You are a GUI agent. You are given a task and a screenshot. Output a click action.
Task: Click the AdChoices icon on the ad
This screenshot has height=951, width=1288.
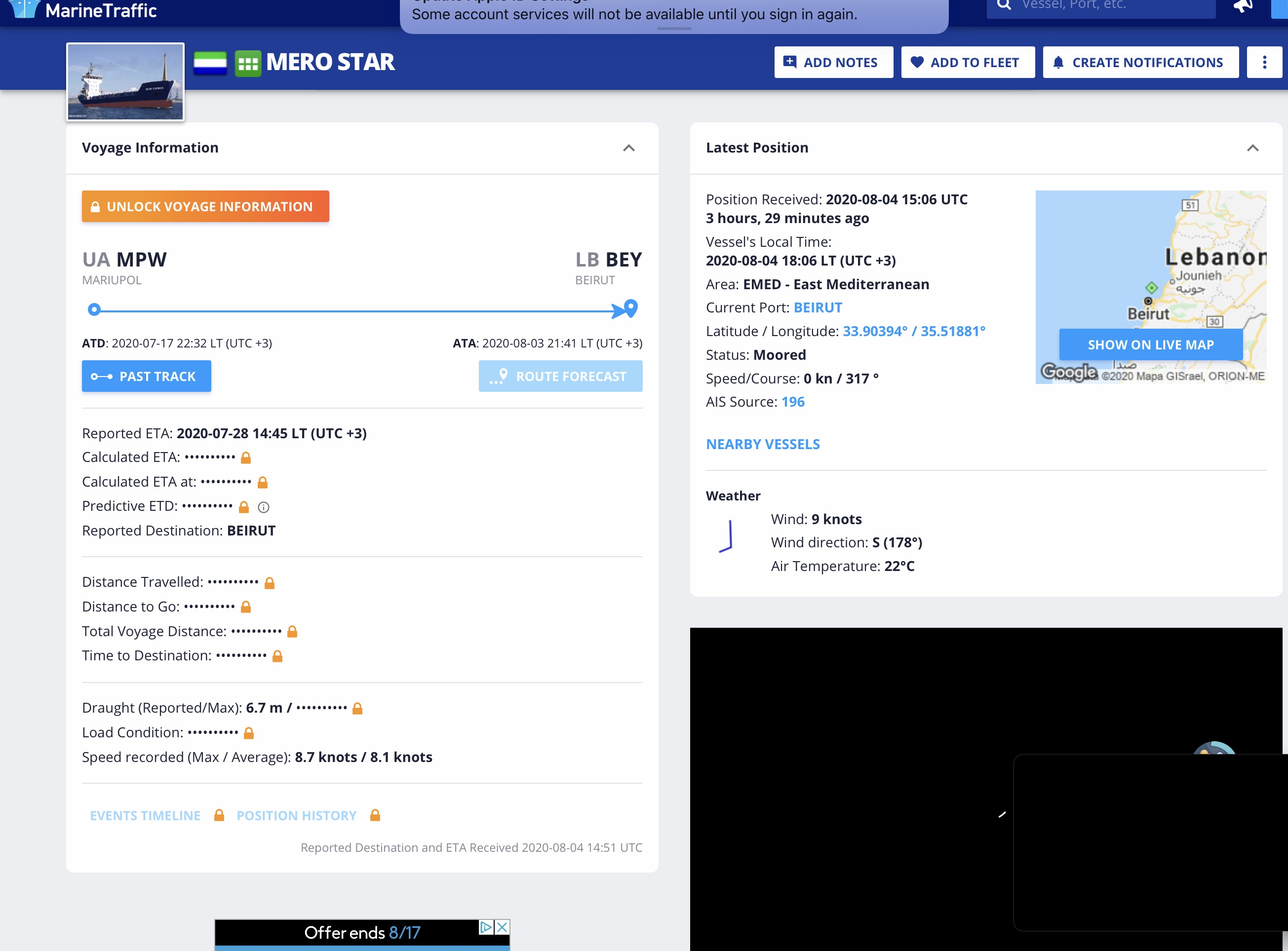[x=487, y=927]
